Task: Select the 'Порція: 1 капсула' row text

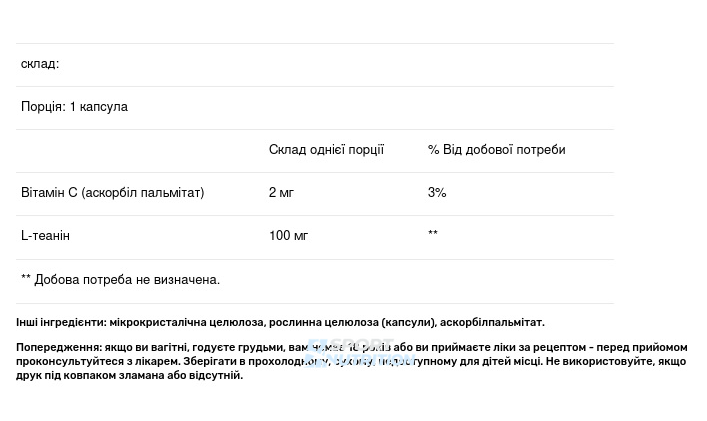Action: click(74, 107)
